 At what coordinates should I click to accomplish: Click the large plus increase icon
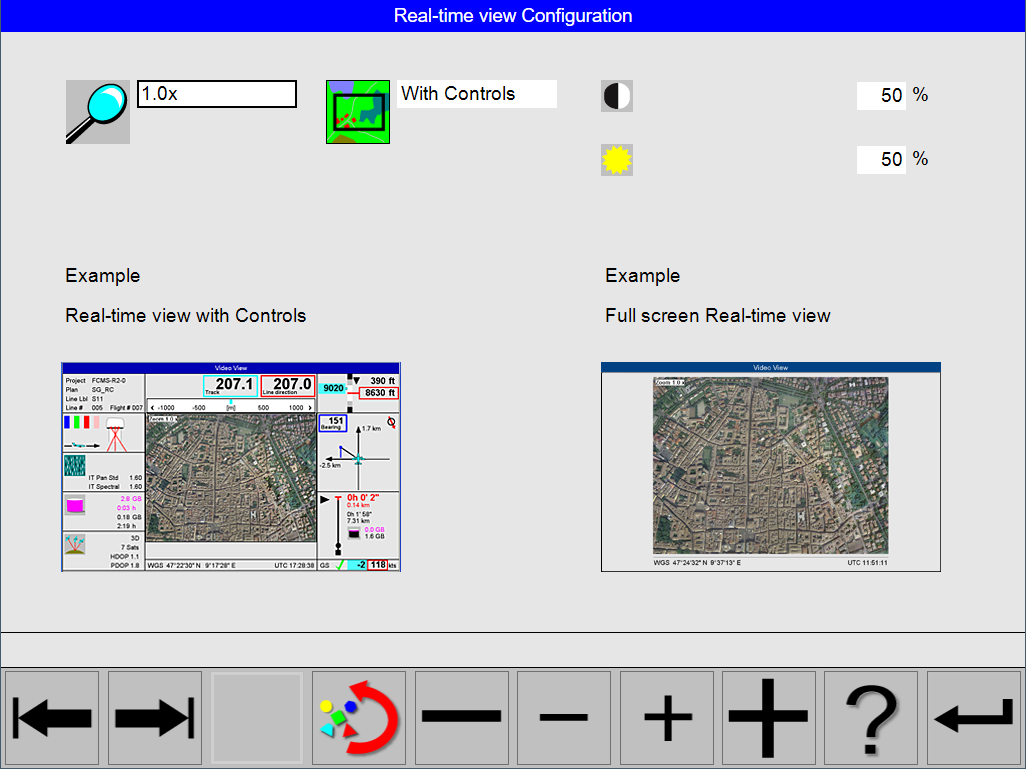[x=768, y=717]
